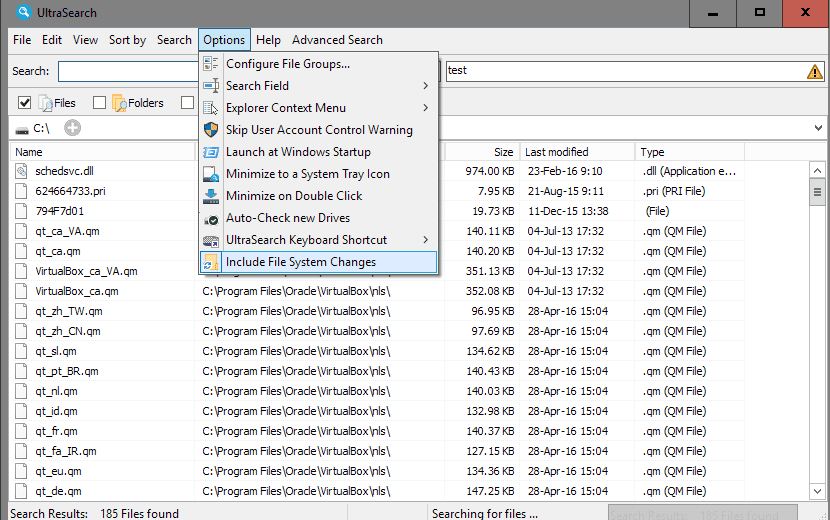Click the UltraSearch Keyboard Shortcut icon

click(211, 240)
